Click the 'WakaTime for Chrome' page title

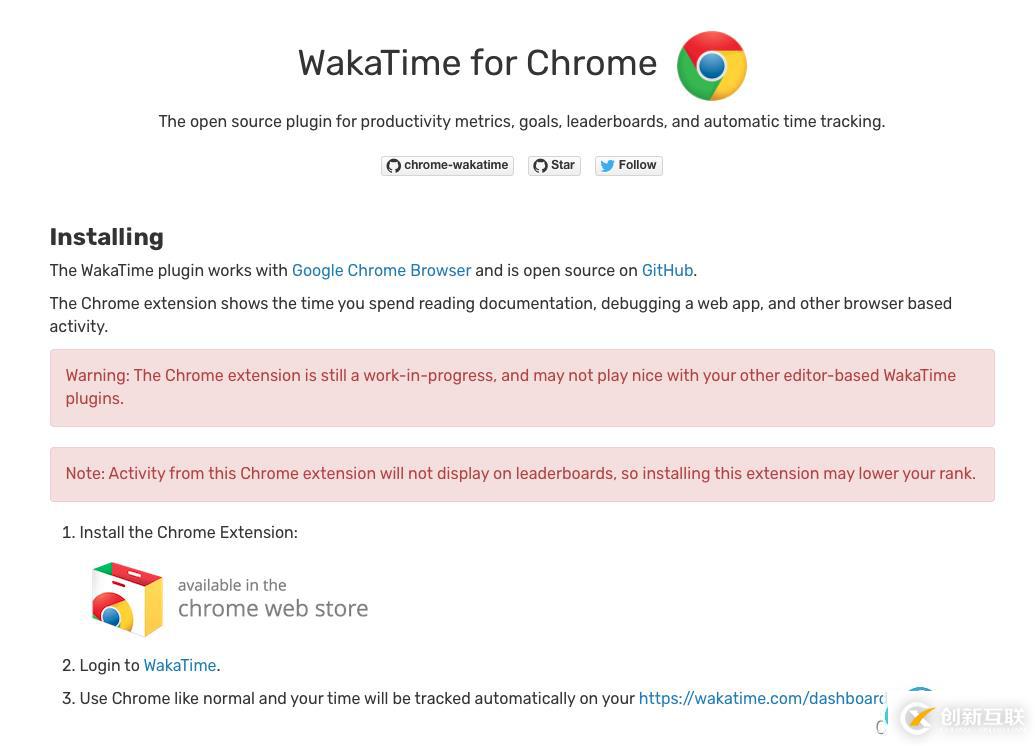click(x=477, y=63)
